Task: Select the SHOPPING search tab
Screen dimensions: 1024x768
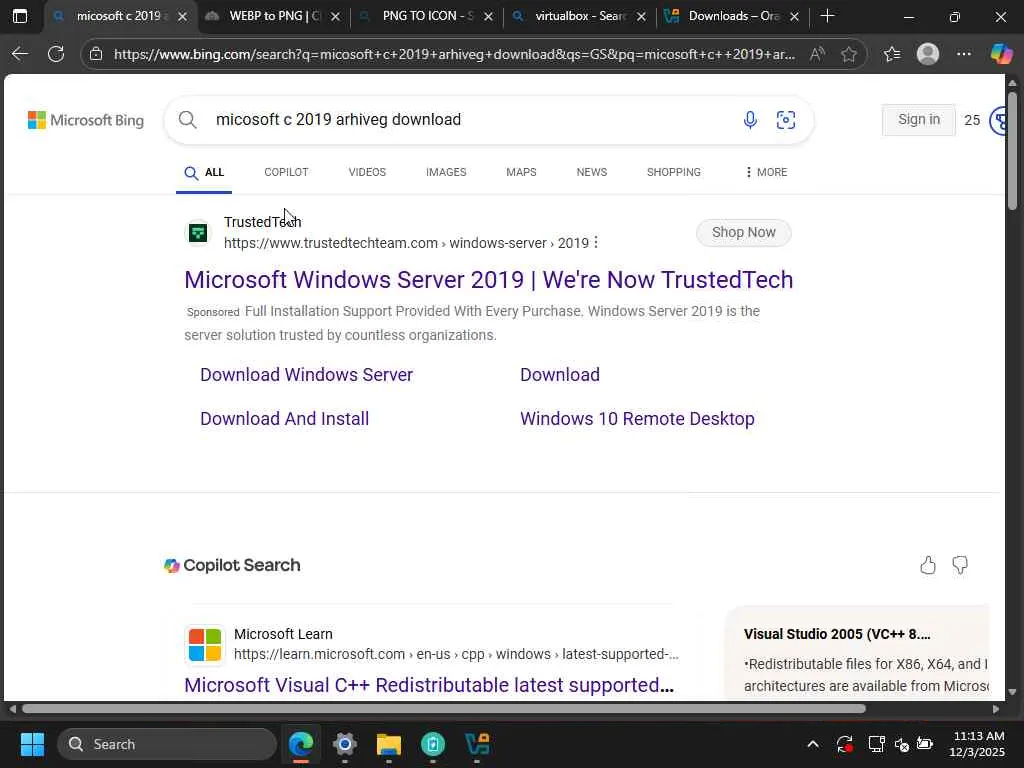Action: tap(674, 172)
